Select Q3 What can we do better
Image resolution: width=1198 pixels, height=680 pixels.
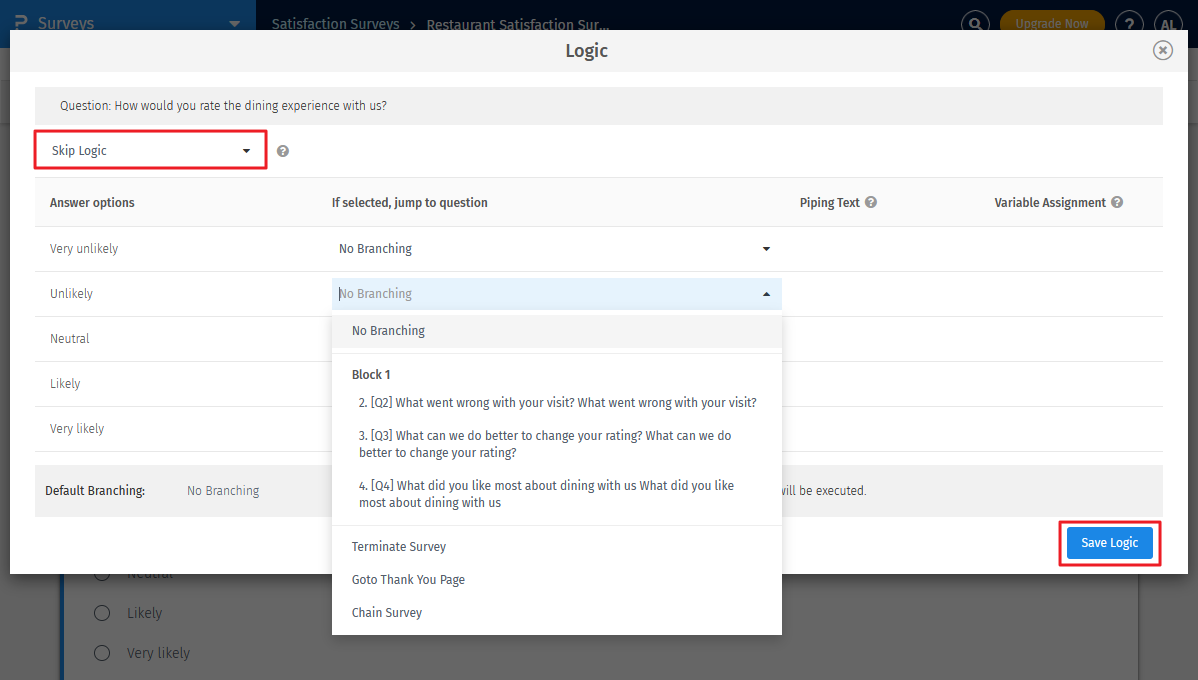coord(556,444)
